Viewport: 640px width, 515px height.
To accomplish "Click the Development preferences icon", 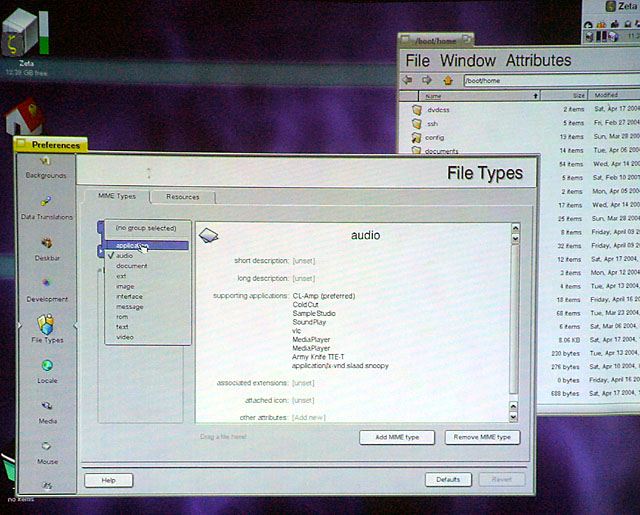I will click(x=47, y=289).
